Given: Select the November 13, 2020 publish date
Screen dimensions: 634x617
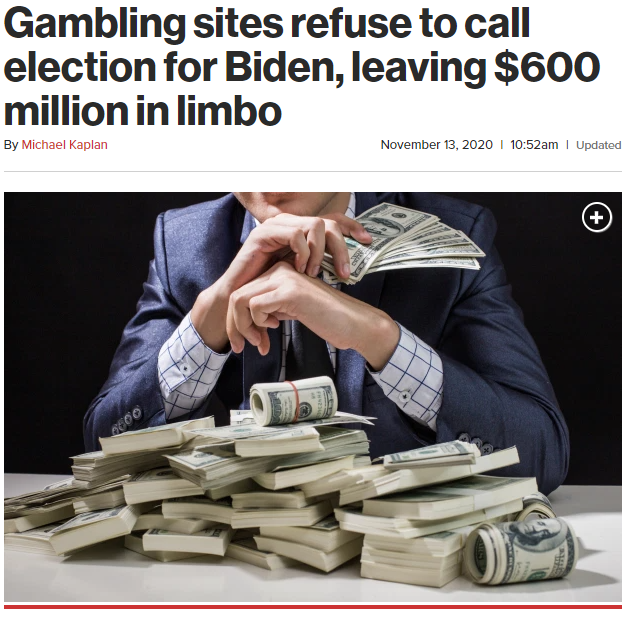Looking at the screenshot, I should [x=437, y=145].
